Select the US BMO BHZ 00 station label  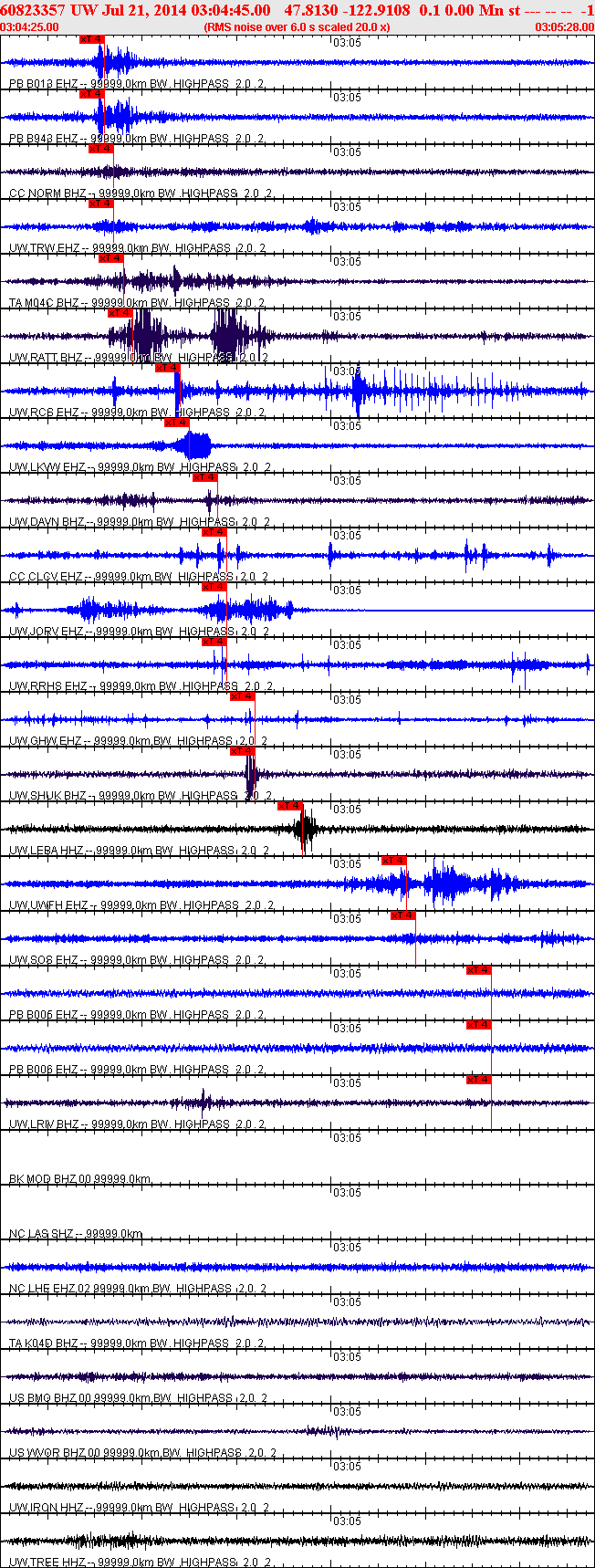(138, 1398)
